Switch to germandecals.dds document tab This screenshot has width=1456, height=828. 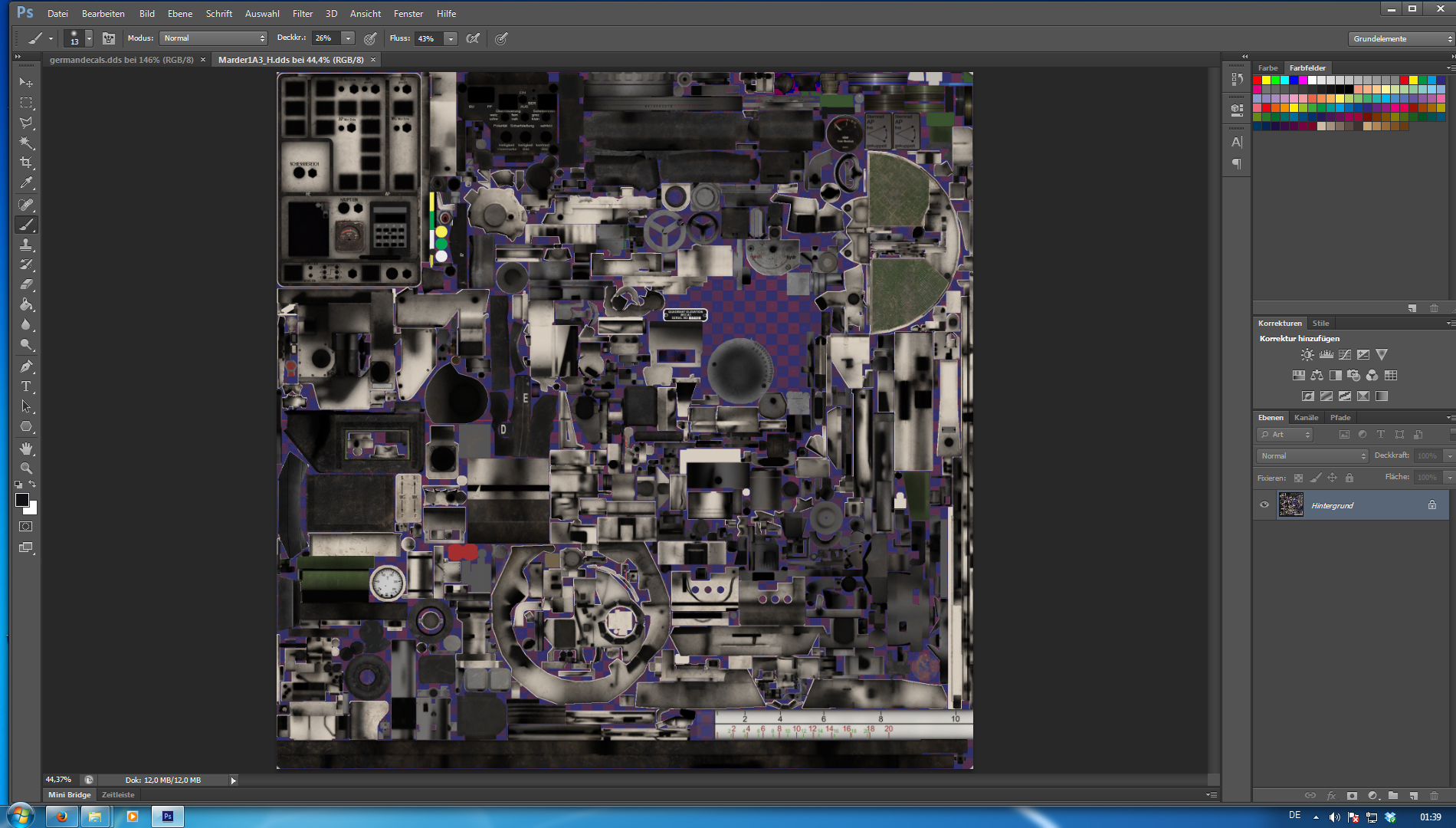[x=121, y=60]
